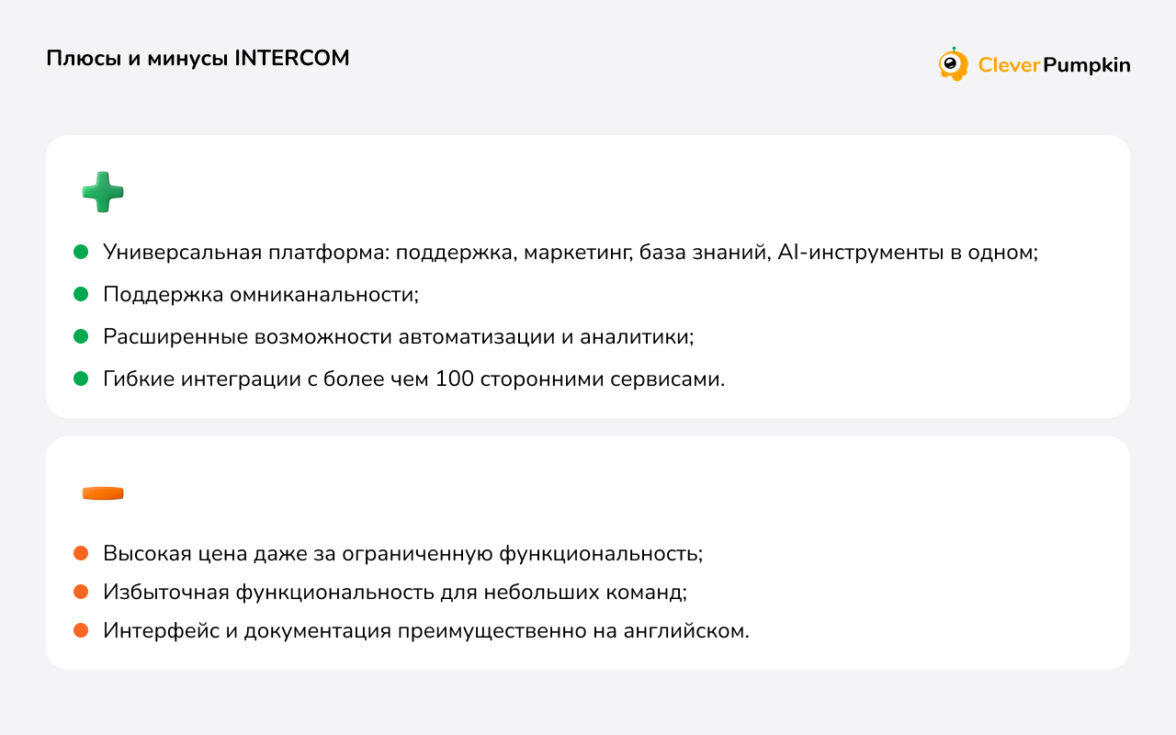
Task: Click the green plus icon
Action: click(103, 191)
